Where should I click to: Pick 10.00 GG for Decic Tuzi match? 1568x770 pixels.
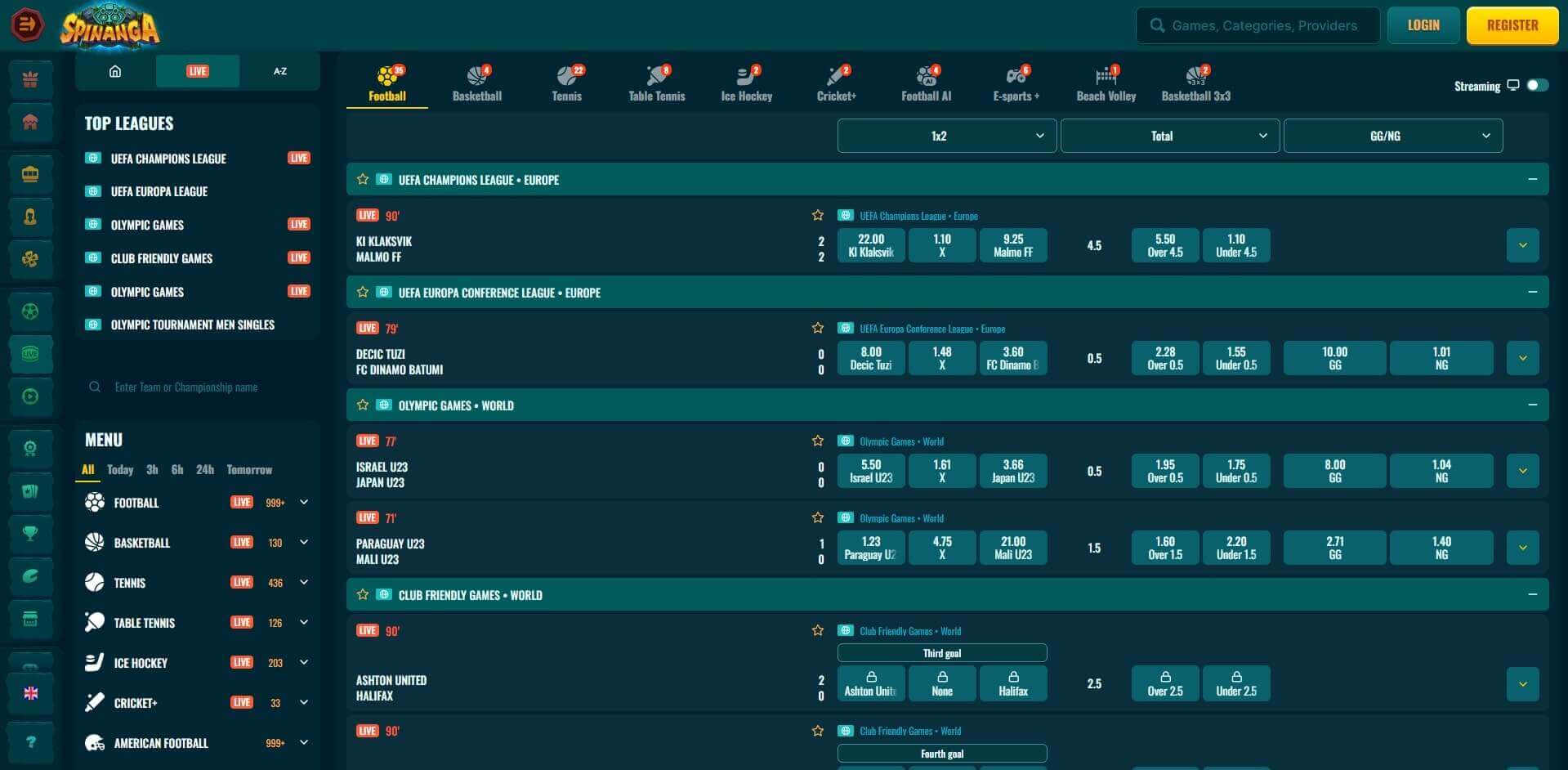tap(1335, 358)
